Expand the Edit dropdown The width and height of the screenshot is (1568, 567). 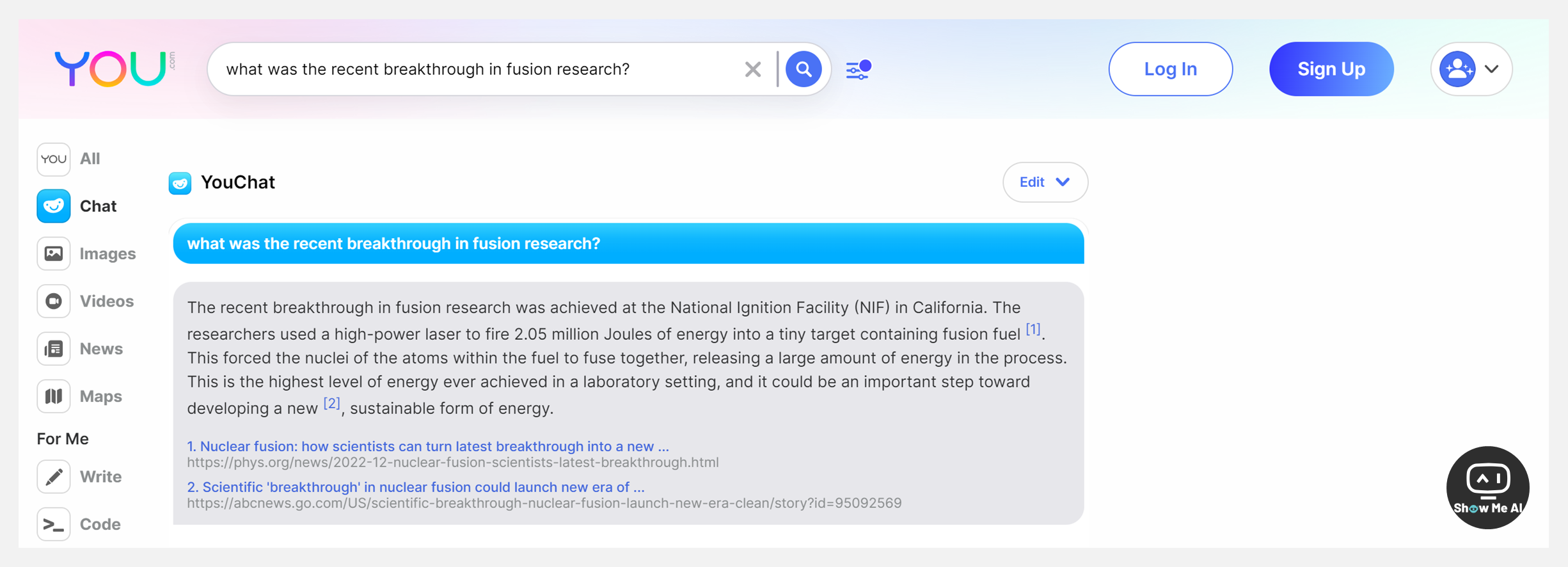[1045, 182]
